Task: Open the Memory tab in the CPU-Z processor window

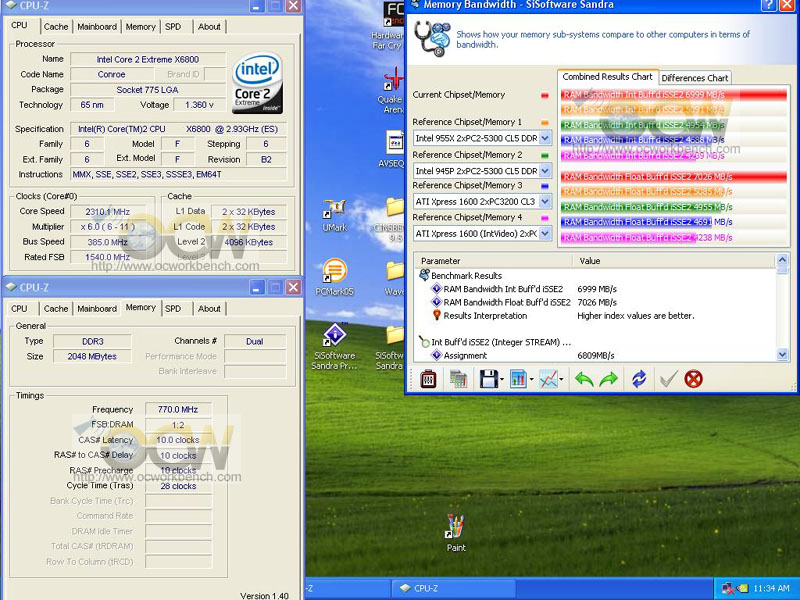Action: (140, 27)
